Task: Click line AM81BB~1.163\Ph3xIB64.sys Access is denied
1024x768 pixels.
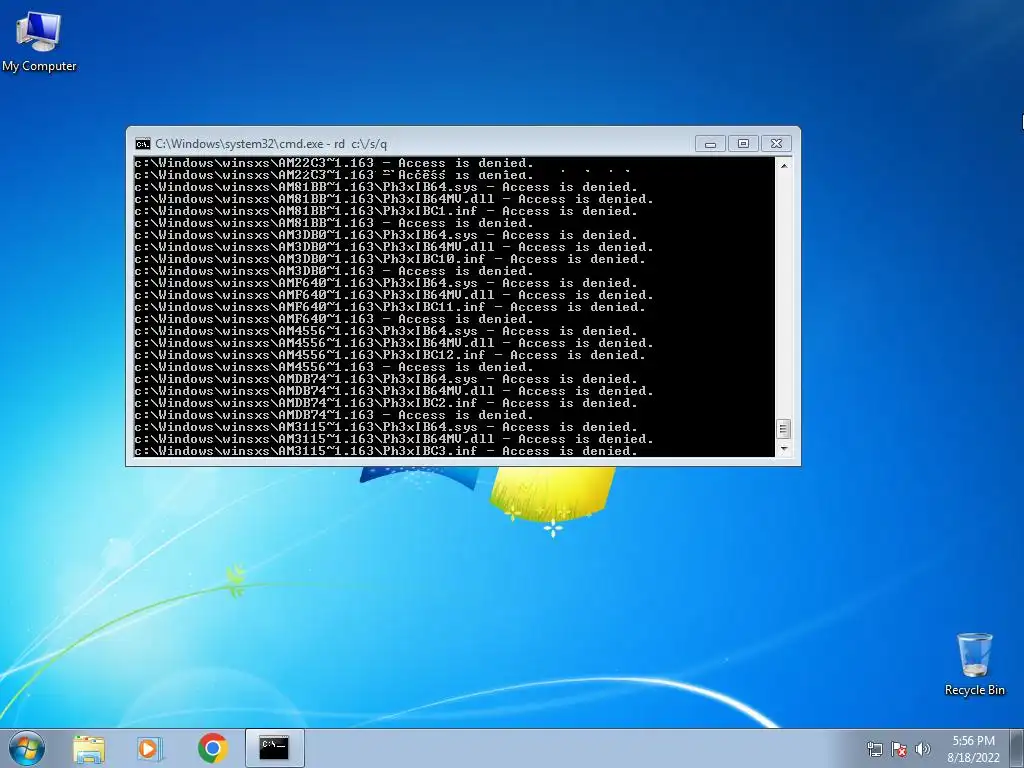Action: (386, 187)
